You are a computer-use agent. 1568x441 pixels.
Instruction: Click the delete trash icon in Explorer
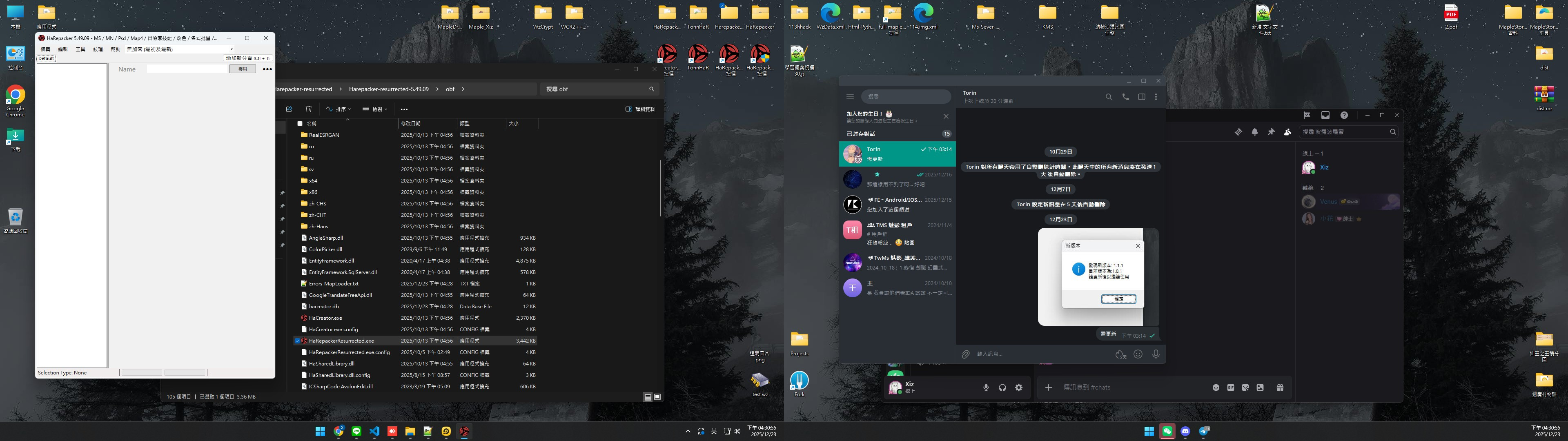309,109
